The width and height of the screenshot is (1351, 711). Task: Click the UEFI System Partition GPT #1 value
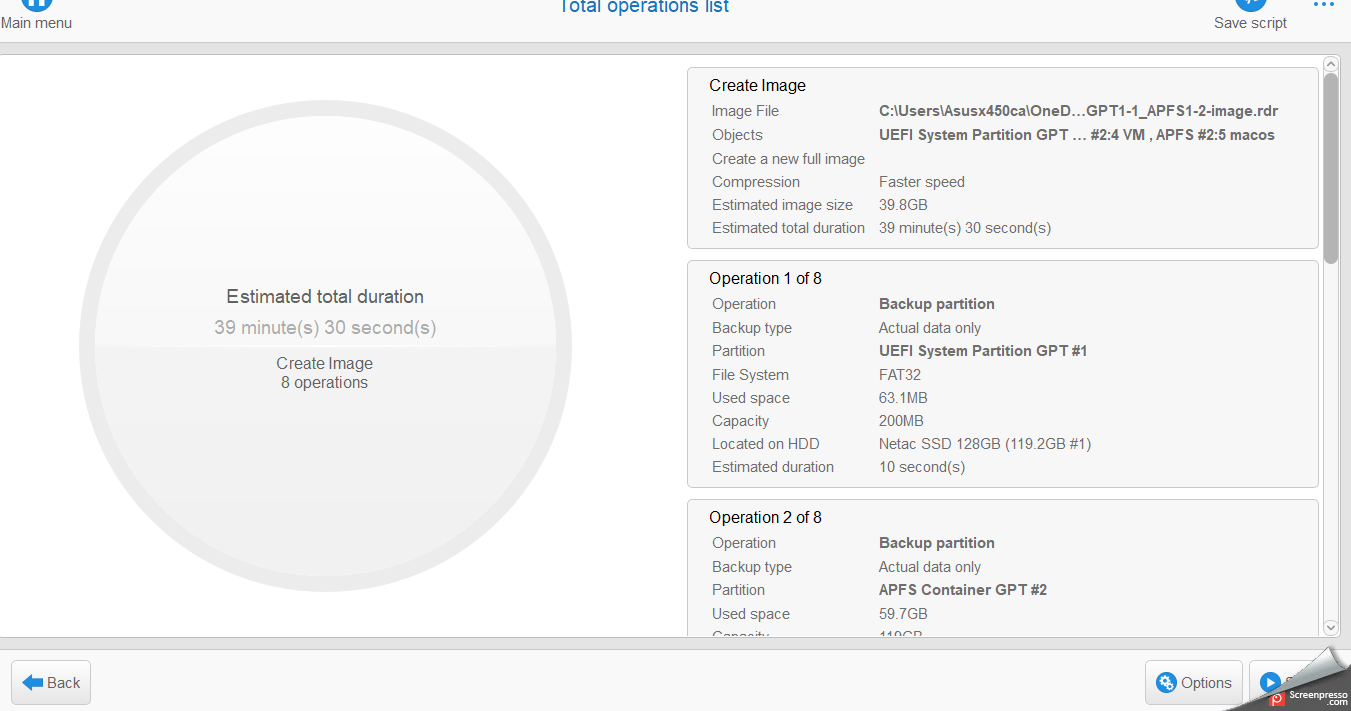click(982, 351)
